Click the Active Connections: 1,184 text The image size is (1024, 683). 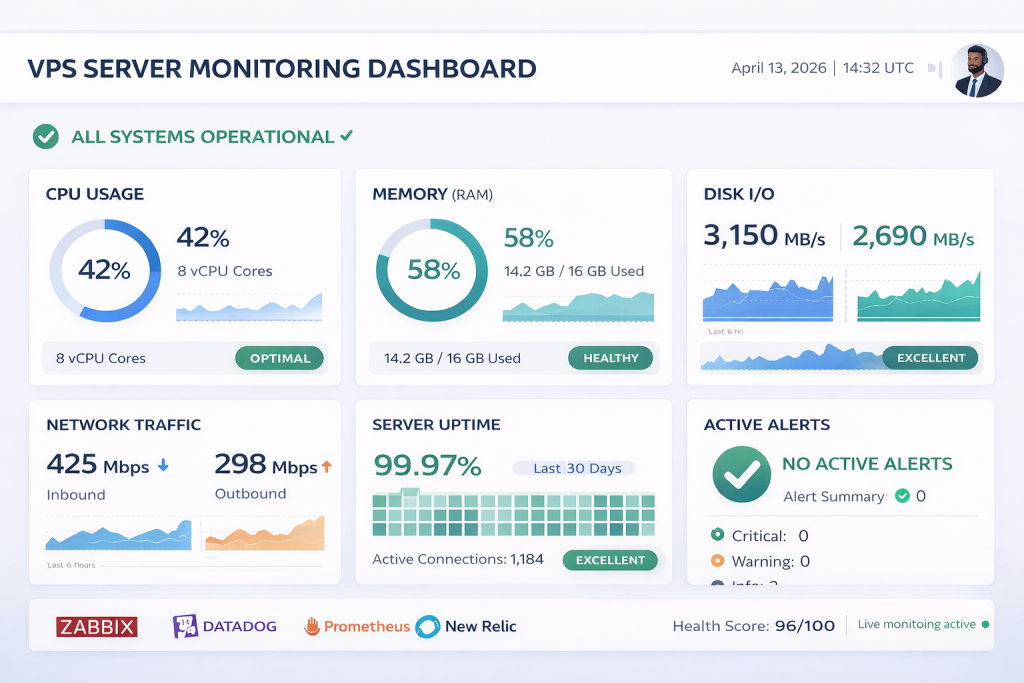(x=458, y=559)
